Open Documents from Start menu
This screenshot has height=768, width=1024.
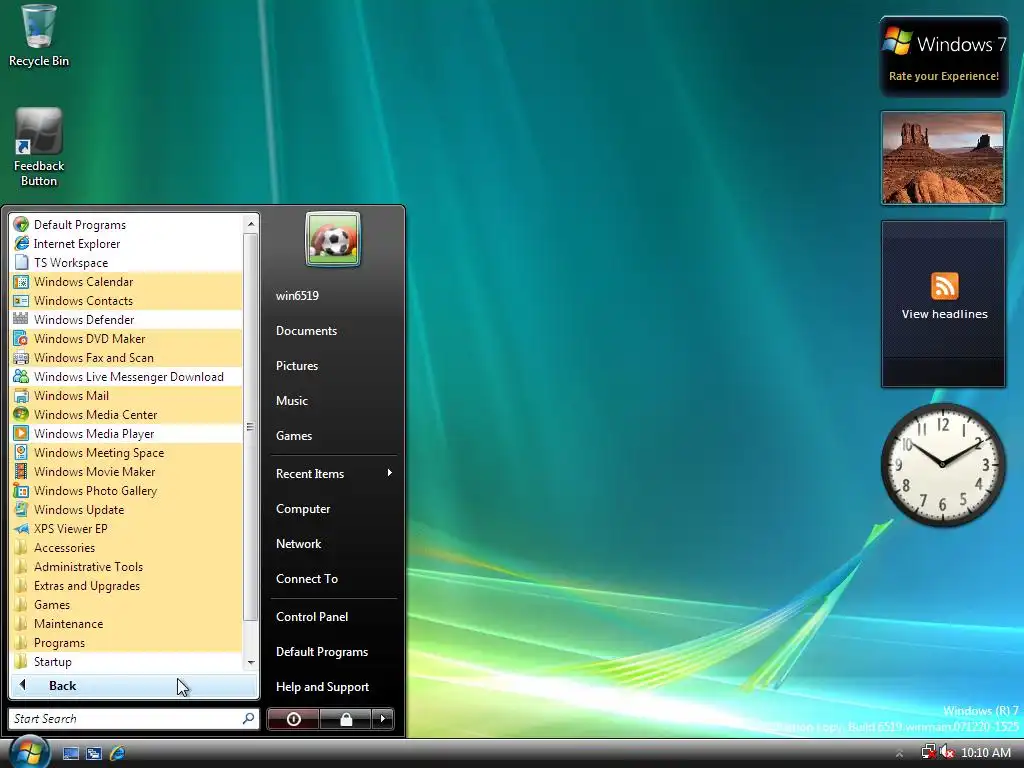coord(334,330)
